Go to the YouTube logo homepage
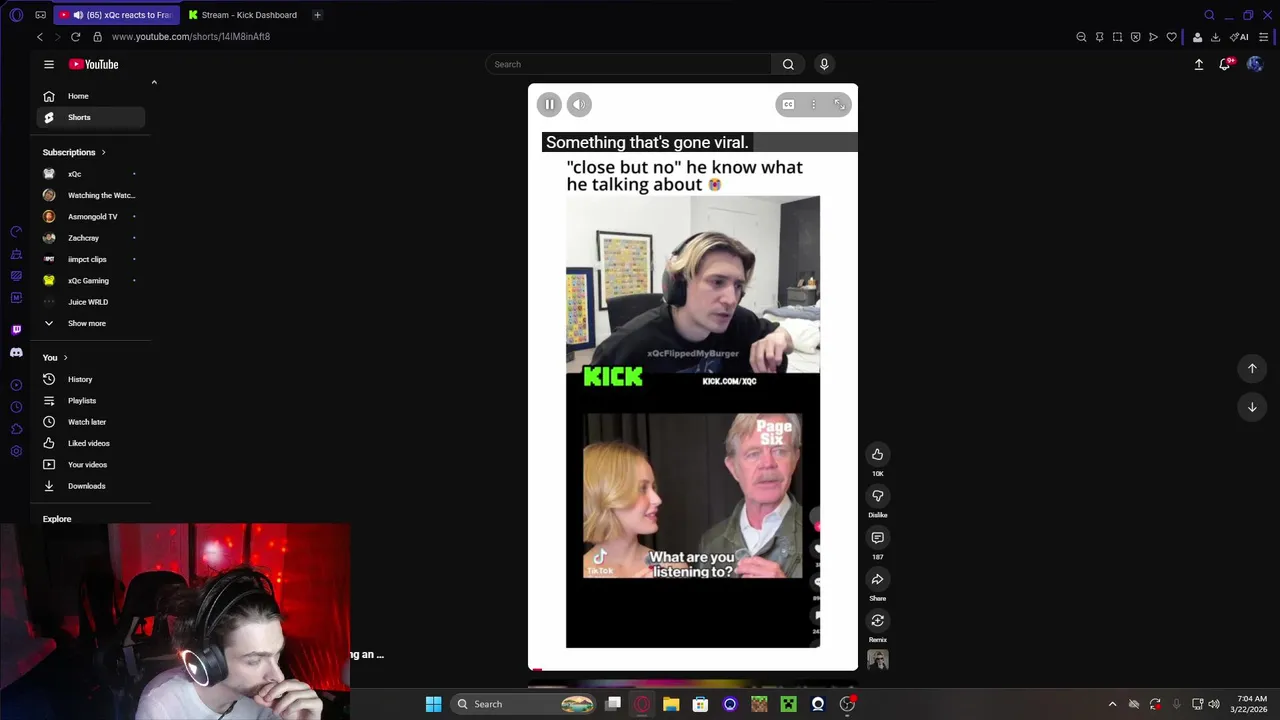This screenshot has height=720, width=1280. pos(94,64)
